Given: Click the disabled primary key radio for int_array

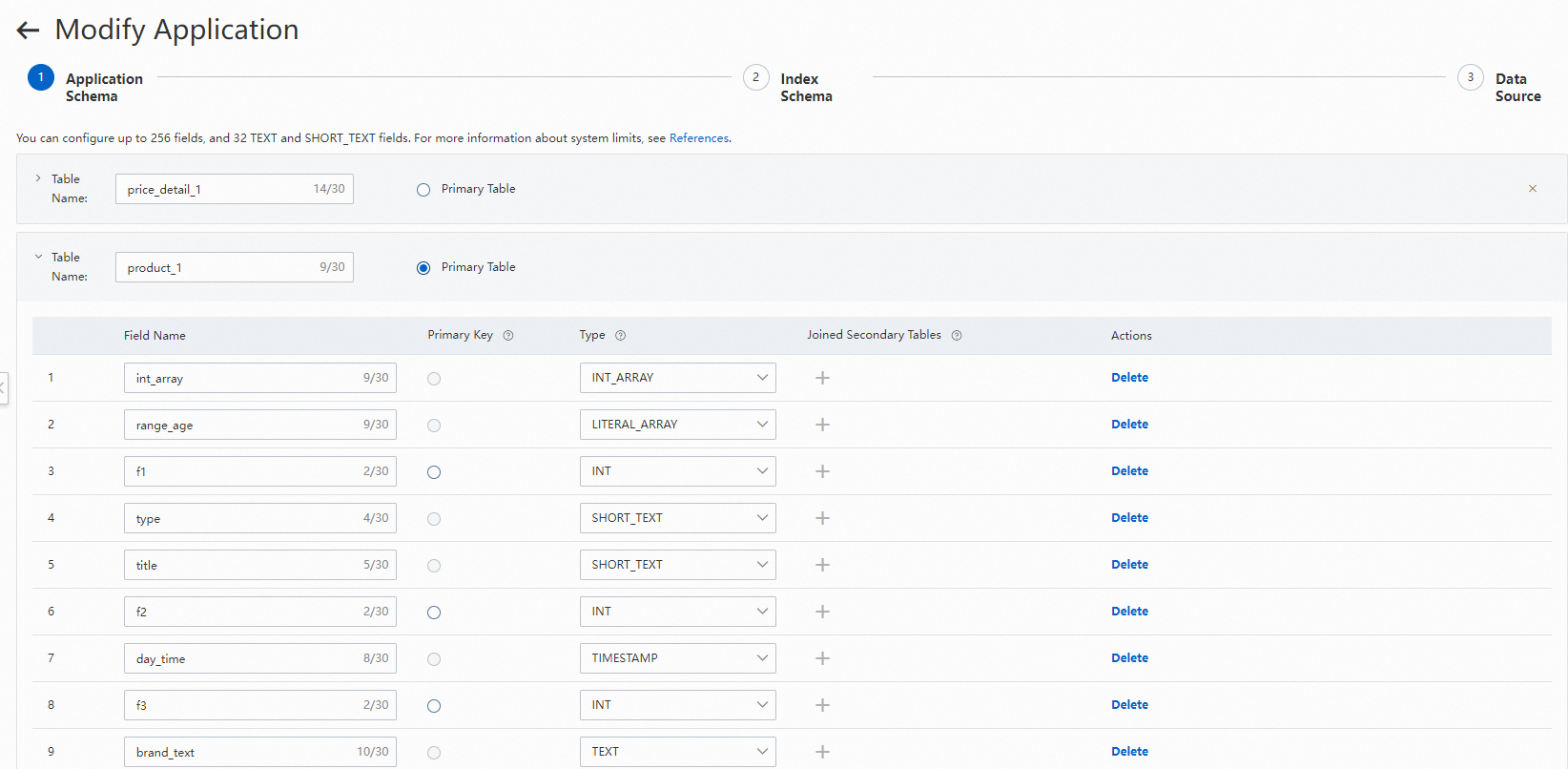Looking at the screenshot, I should tap(434, 379).
